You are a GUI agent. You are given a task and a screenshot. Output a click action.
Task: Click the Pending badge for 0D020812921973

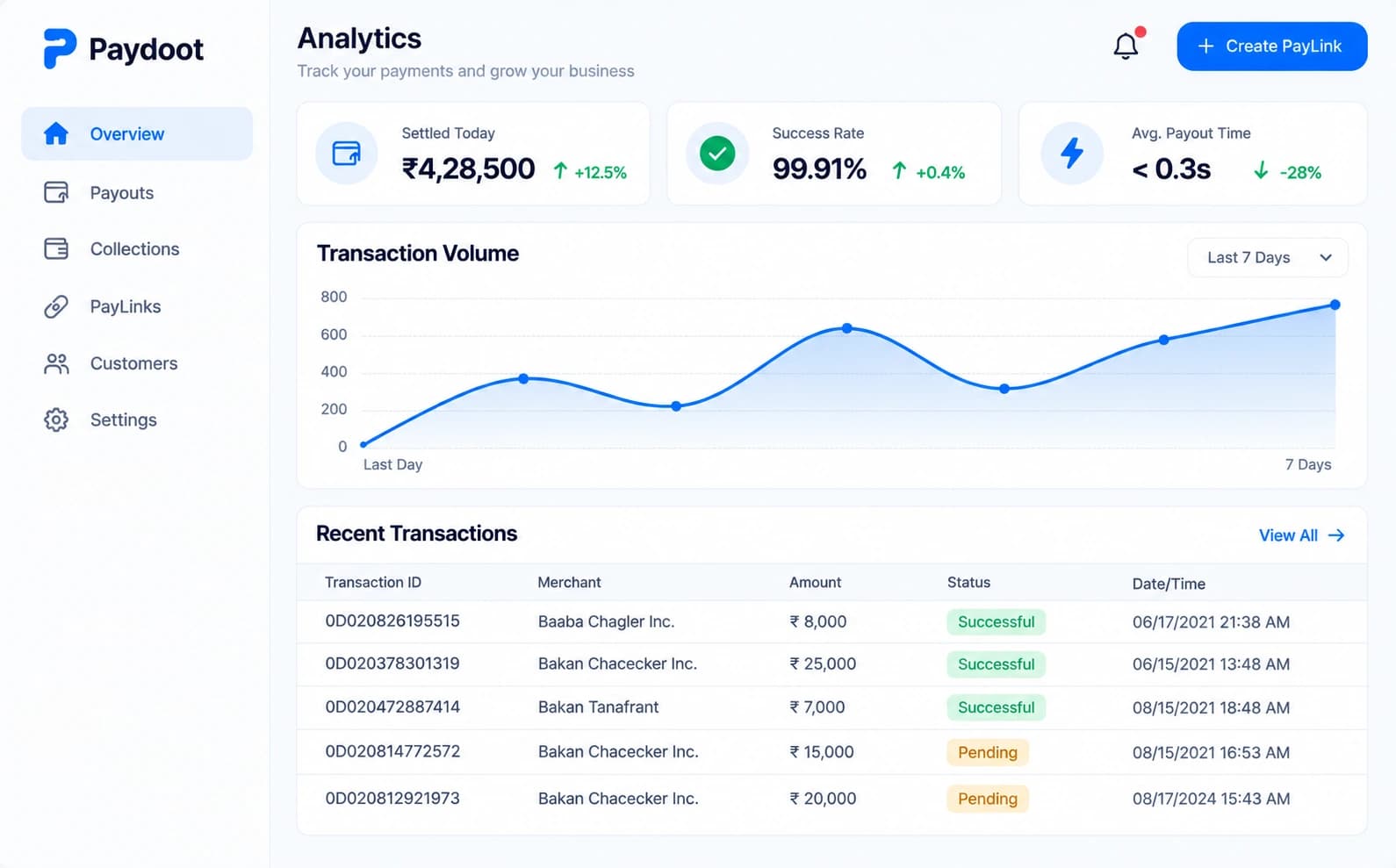coord(988,799)
